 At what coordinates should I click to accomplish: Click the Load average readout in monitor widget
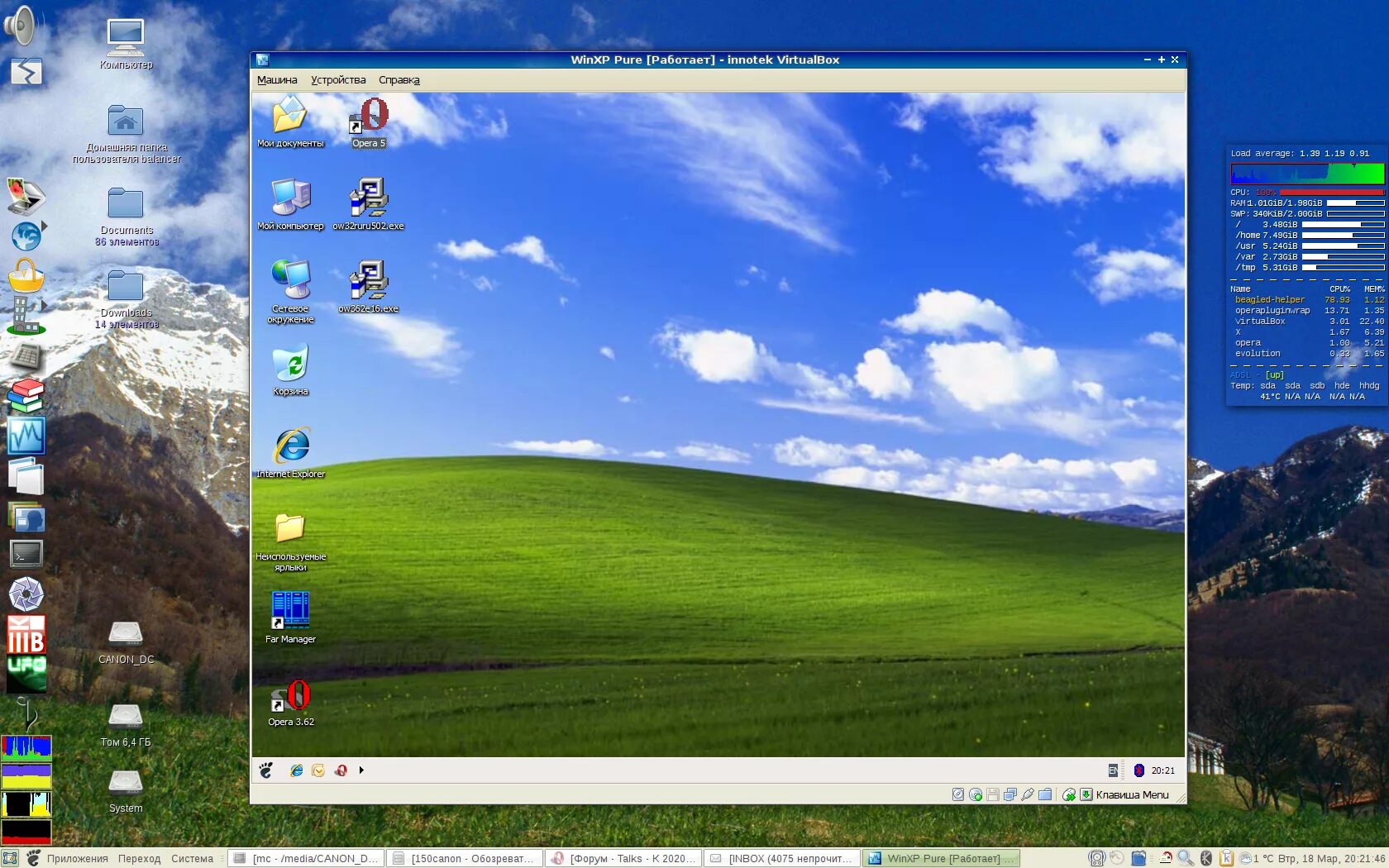click(1300, 154)
